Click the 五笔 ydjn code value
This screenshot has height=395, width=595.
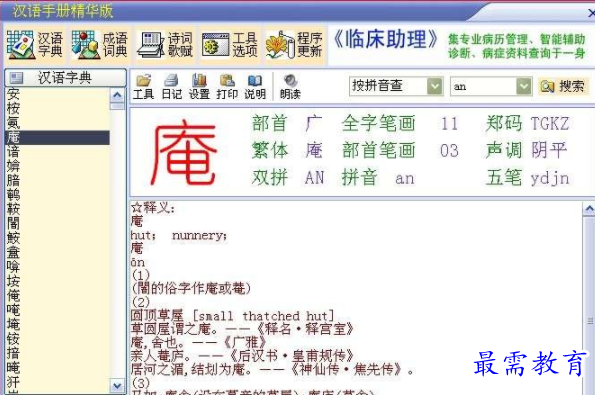pos(550,178)
